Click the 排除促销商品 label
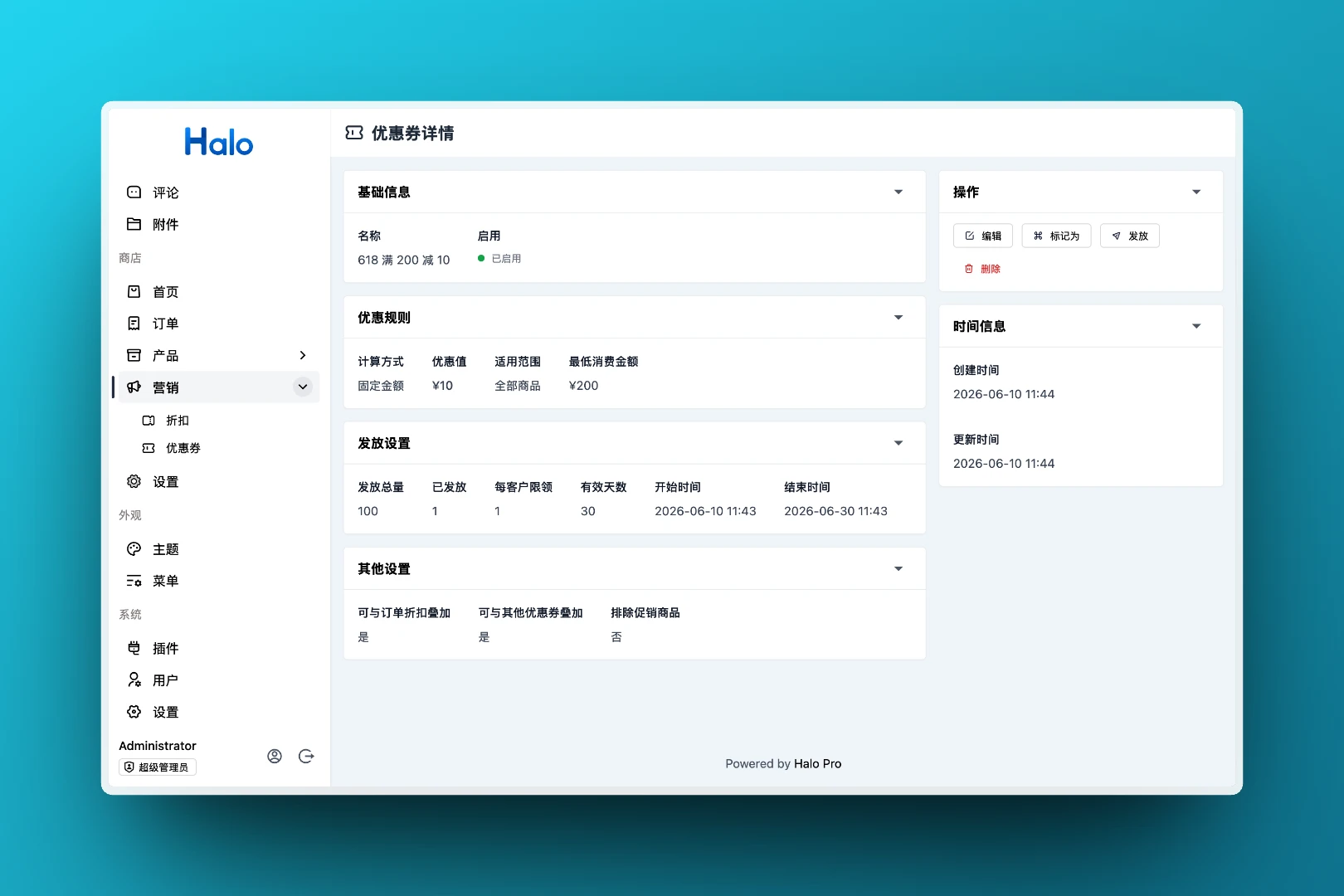Screen dimensions: 1344x896 (x=645, y=613)
